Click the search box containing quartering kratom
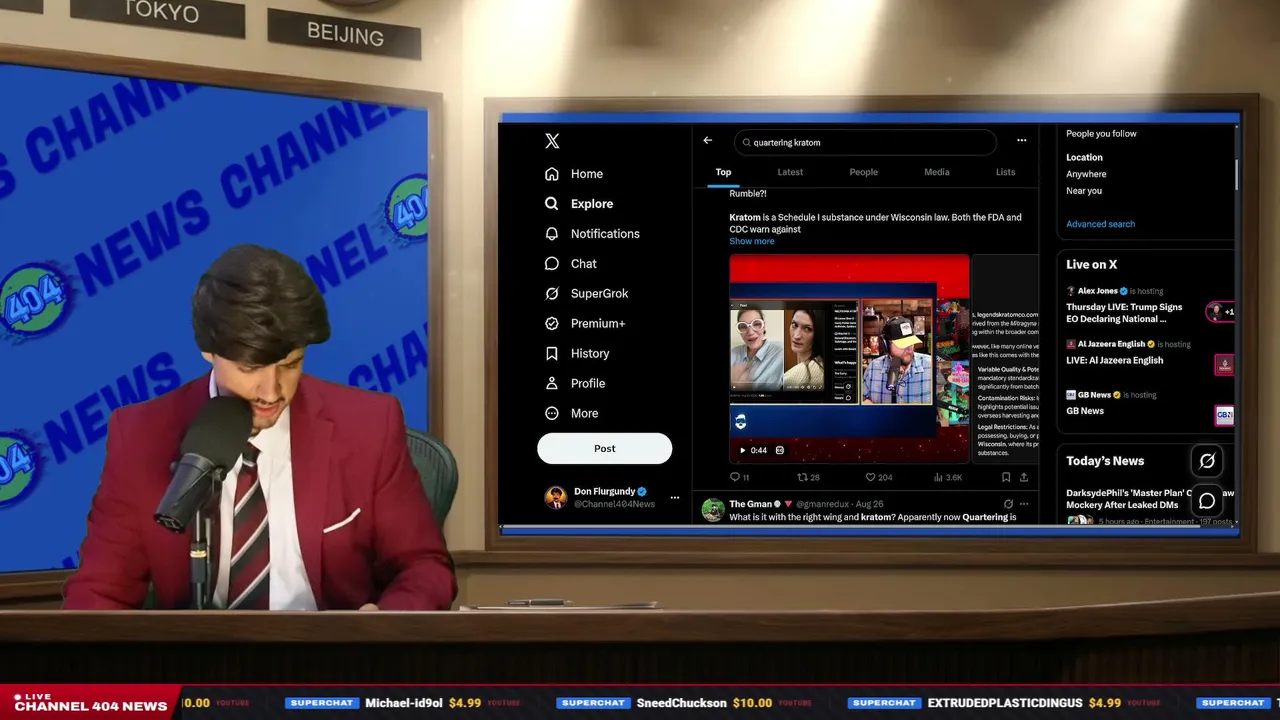The image size is (1280, 720). point(866,142)
